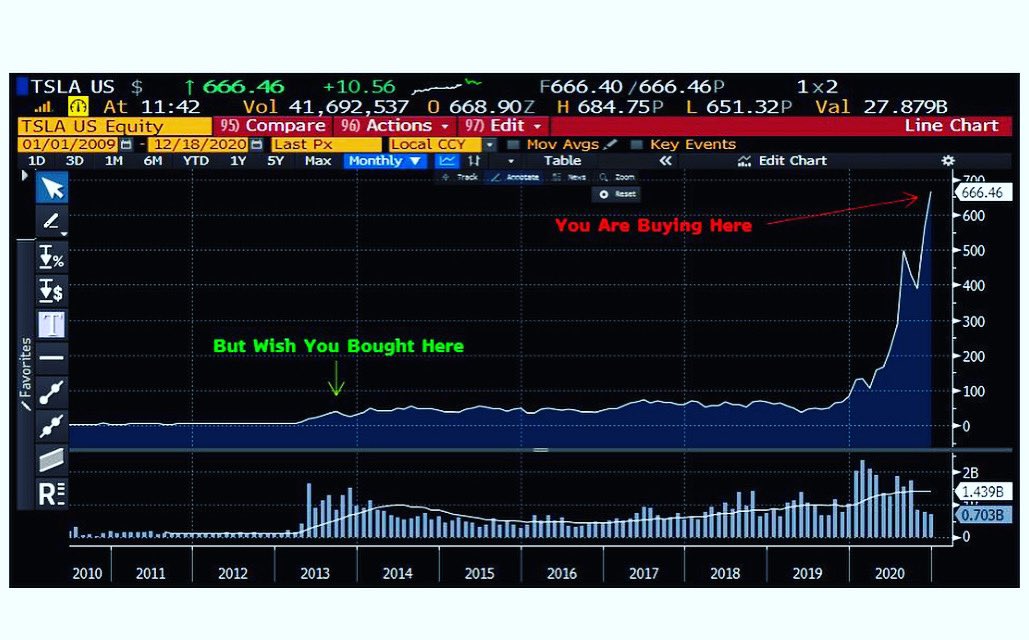Select the 6M range
This screenshot has height=640, width=1029.
152,161
